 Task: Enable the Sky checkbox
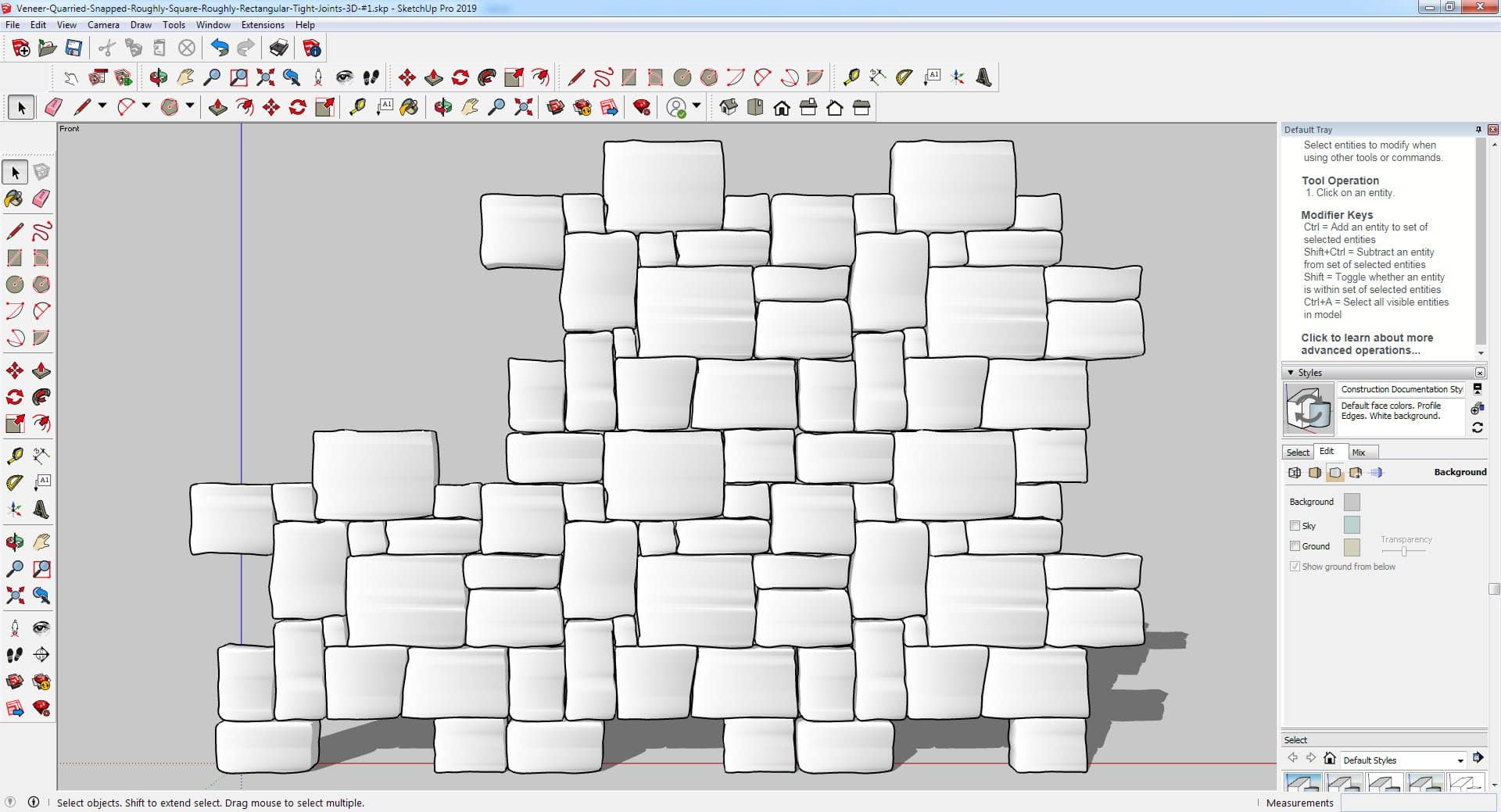pyautogui.click(x=1295, y=526)
